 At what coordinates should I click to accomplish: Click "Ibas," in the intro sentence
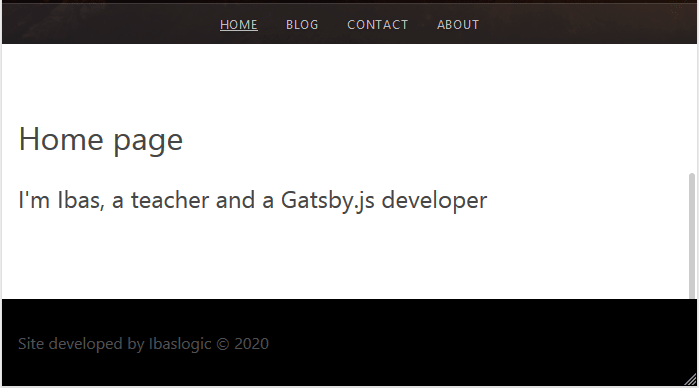81,200
